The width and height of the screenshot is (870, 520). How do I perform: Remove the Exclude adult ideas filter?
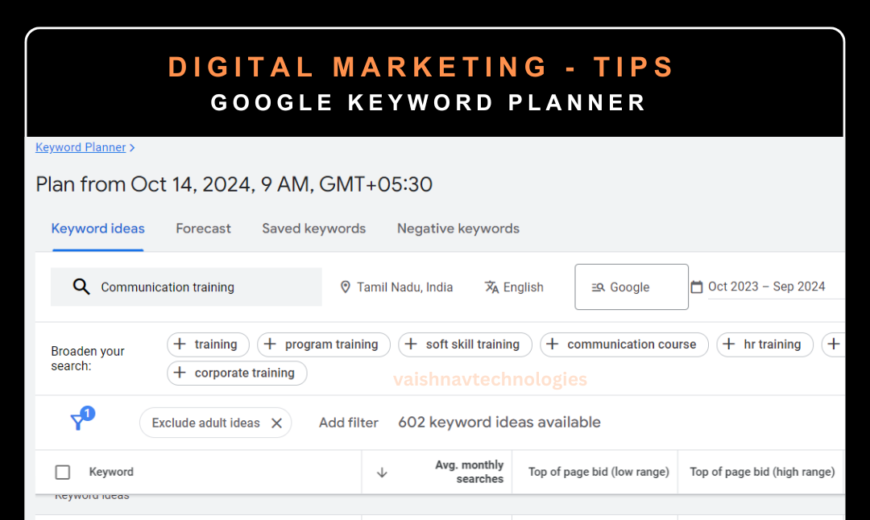click(x=277, y=423)
